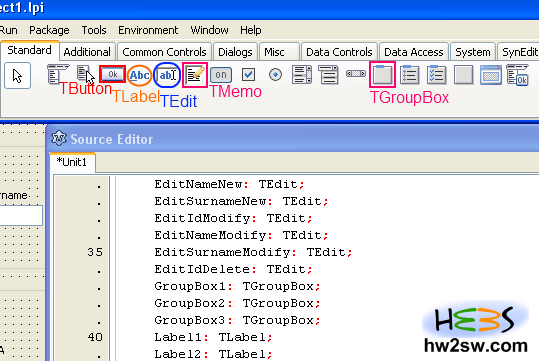Open the Help menu

click(251, 30)
